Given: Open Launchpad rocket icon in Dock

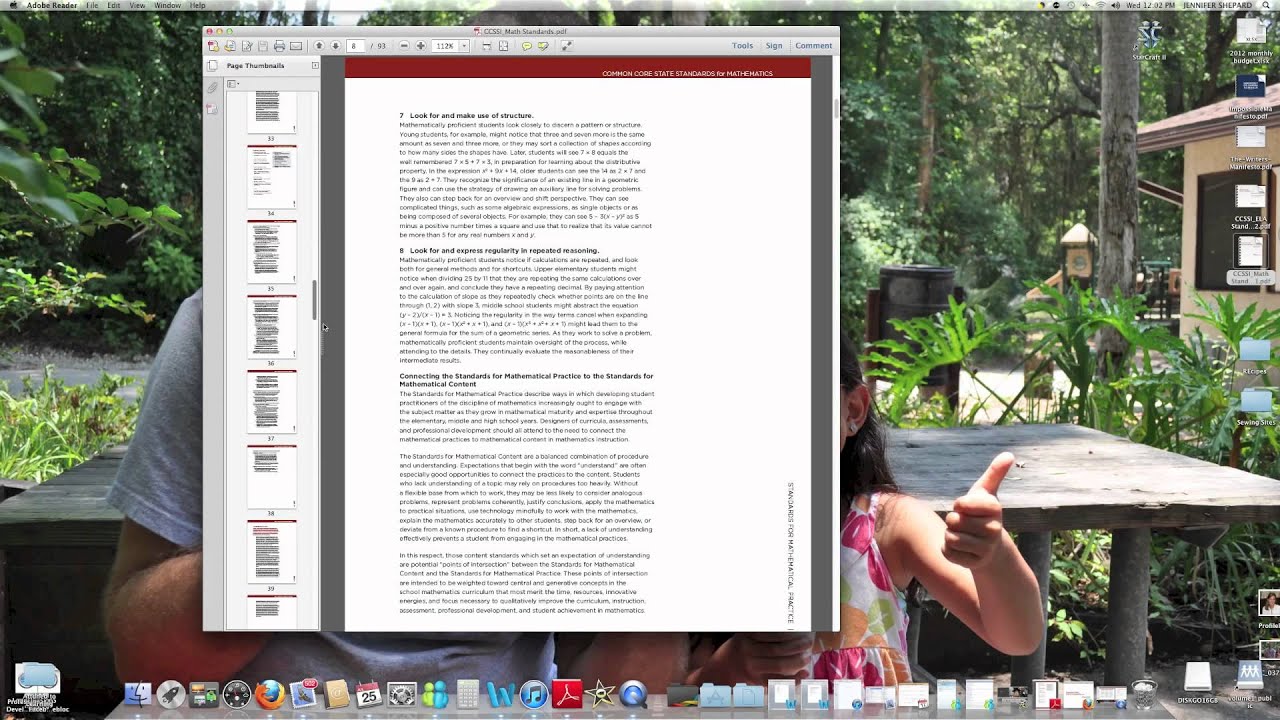Looking at the screenshot, I should tap(170, 694).
